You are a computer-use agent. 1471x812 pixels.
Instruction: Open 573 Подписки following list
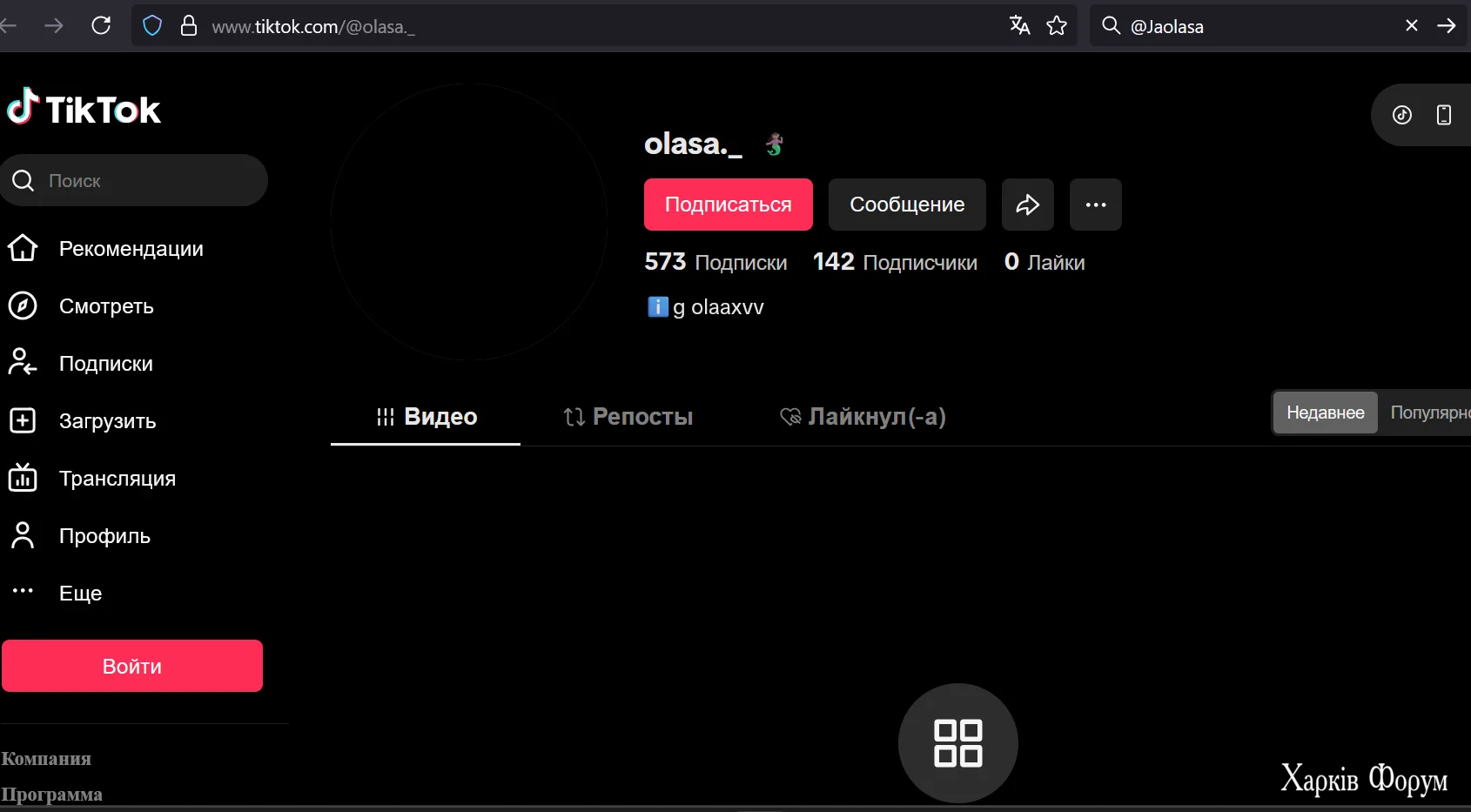pyautogui.click(x=715, y=262)
